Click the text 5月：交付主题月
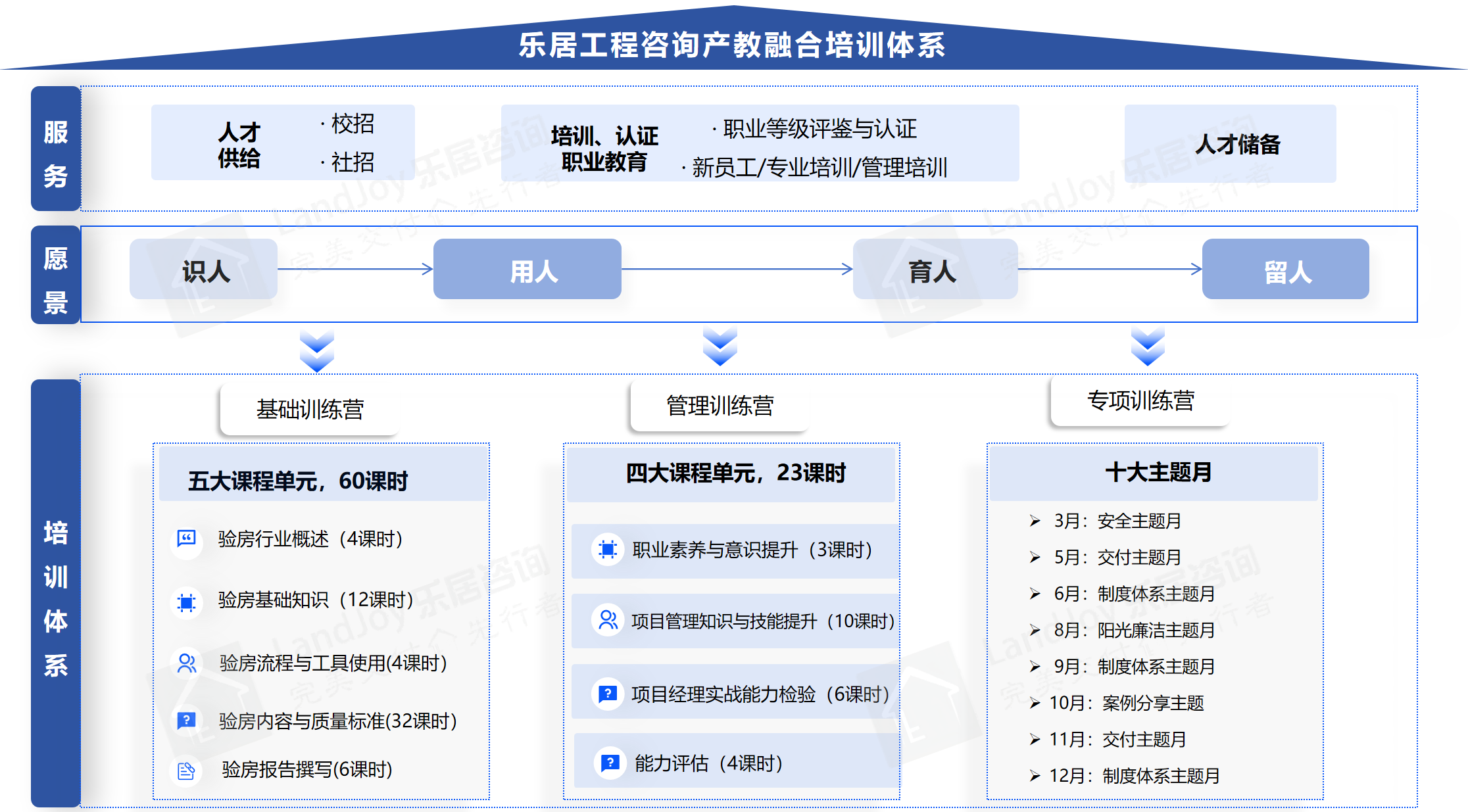Screen dimensions: 1468x812 (1117, 558)
